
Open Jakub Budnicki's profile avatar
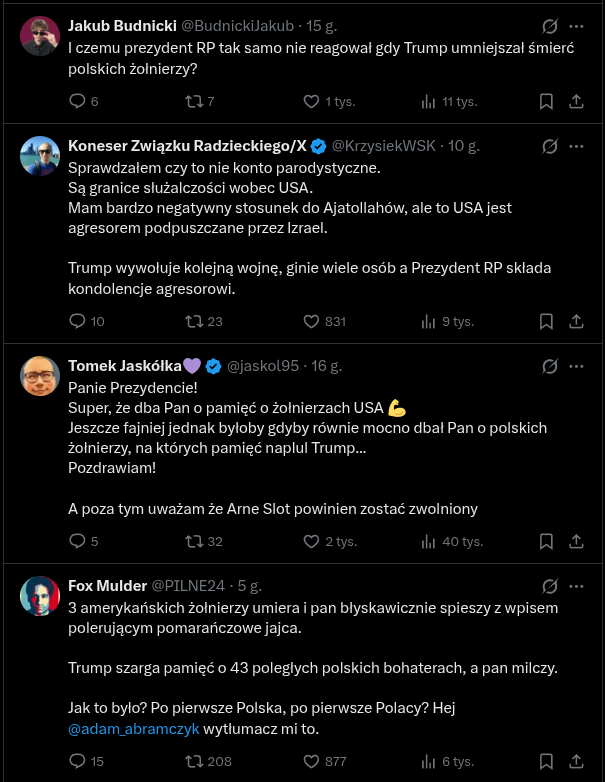[x=40, y=36]
